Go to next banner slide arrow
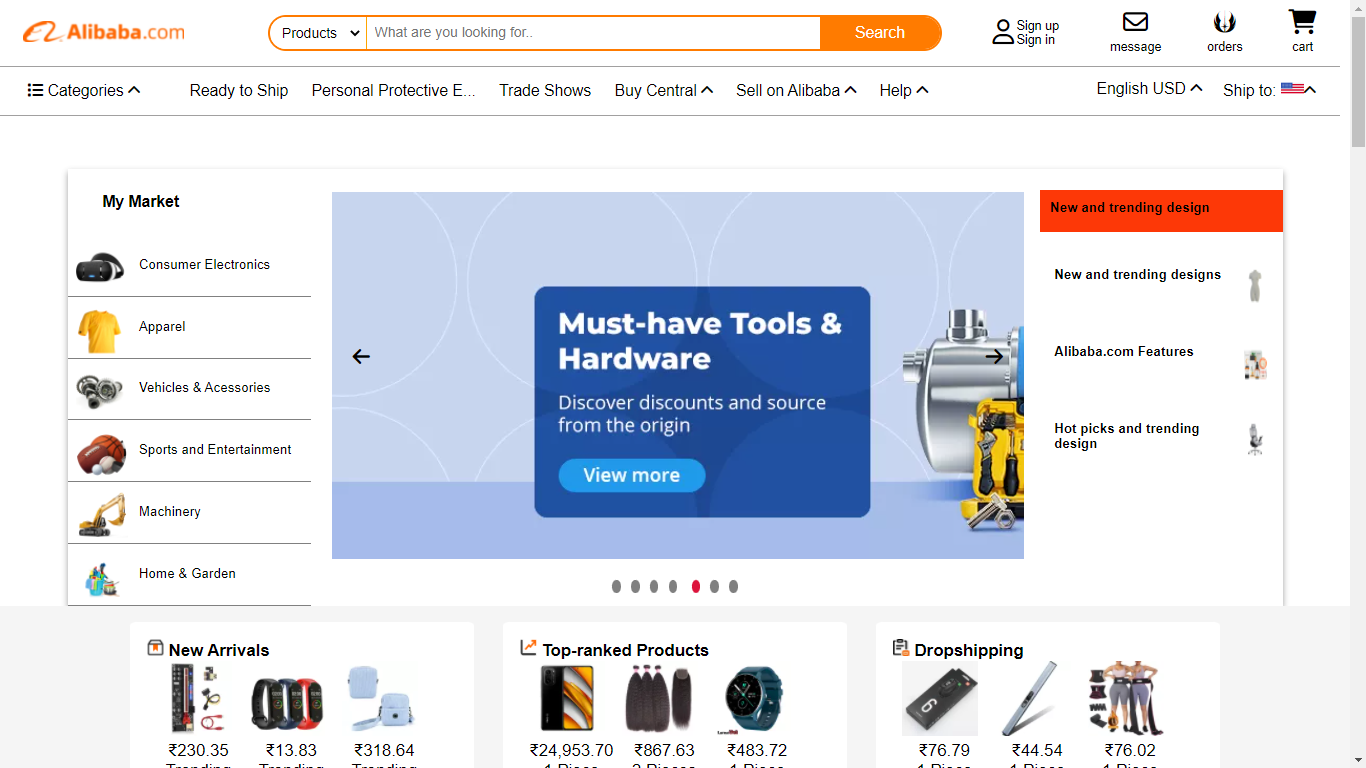The height and width of the screenshot is (768, 1366). tap(994, 357)
